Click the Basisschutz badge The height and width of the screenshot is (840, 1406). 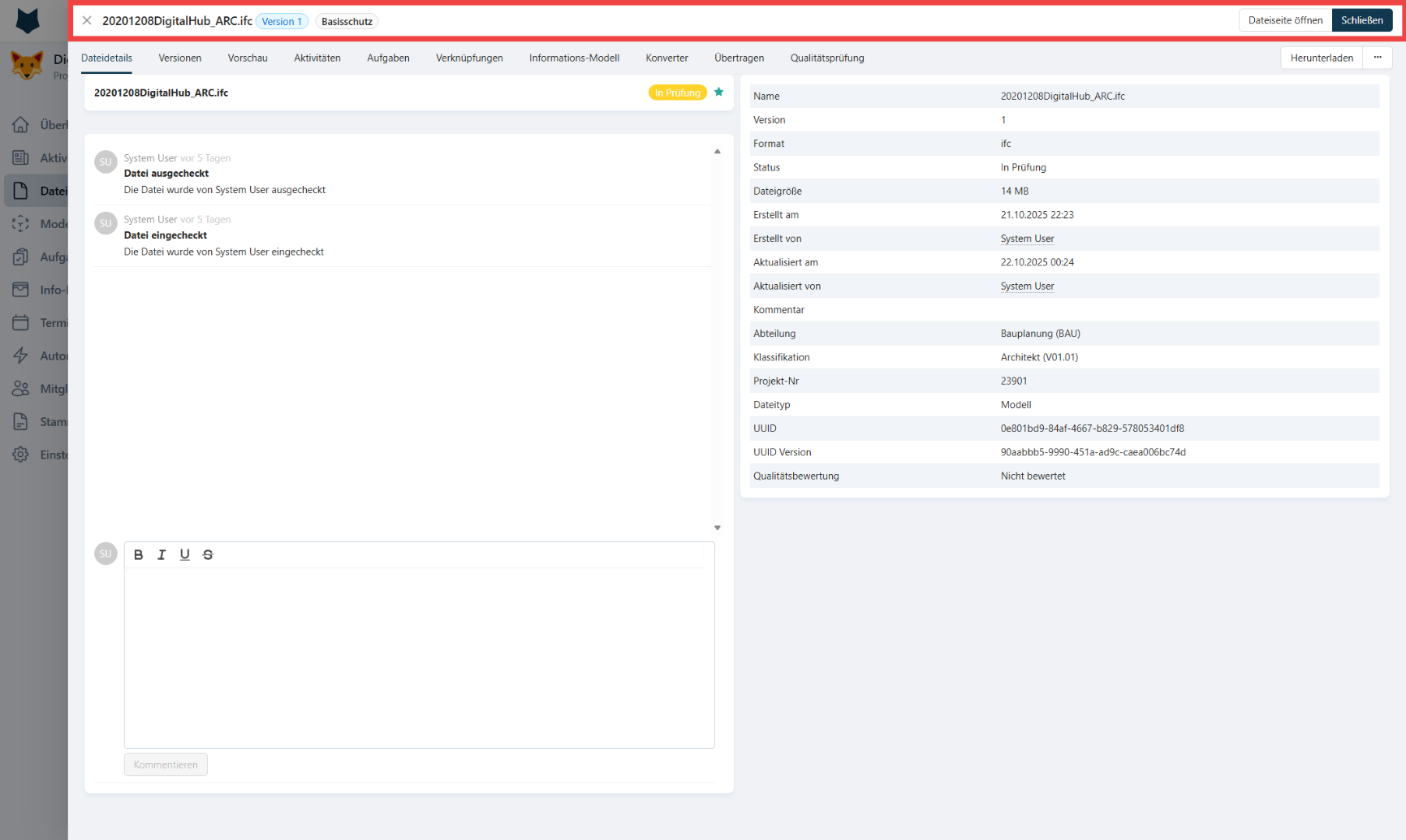click(x=347, y=21)
